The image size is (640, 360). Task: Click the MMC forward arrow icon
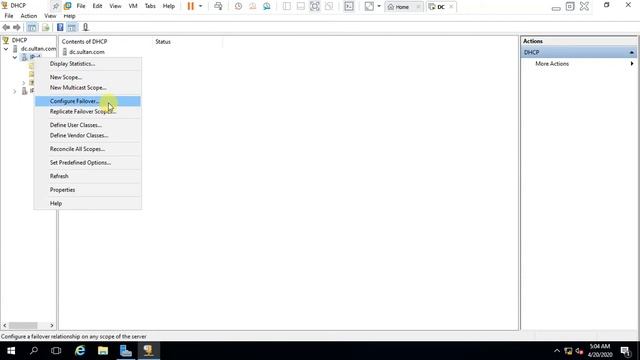17,27
